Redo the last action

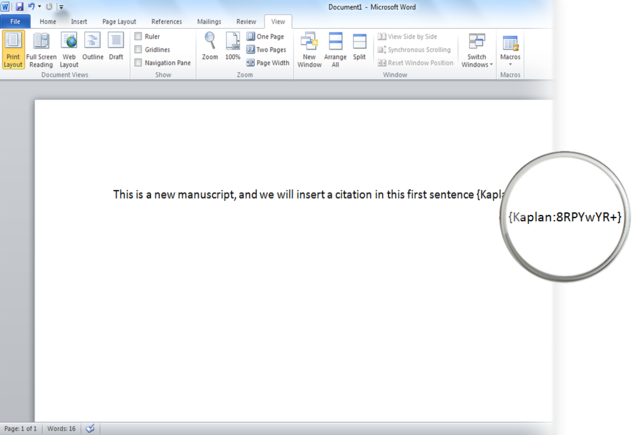tap(49, 7)
